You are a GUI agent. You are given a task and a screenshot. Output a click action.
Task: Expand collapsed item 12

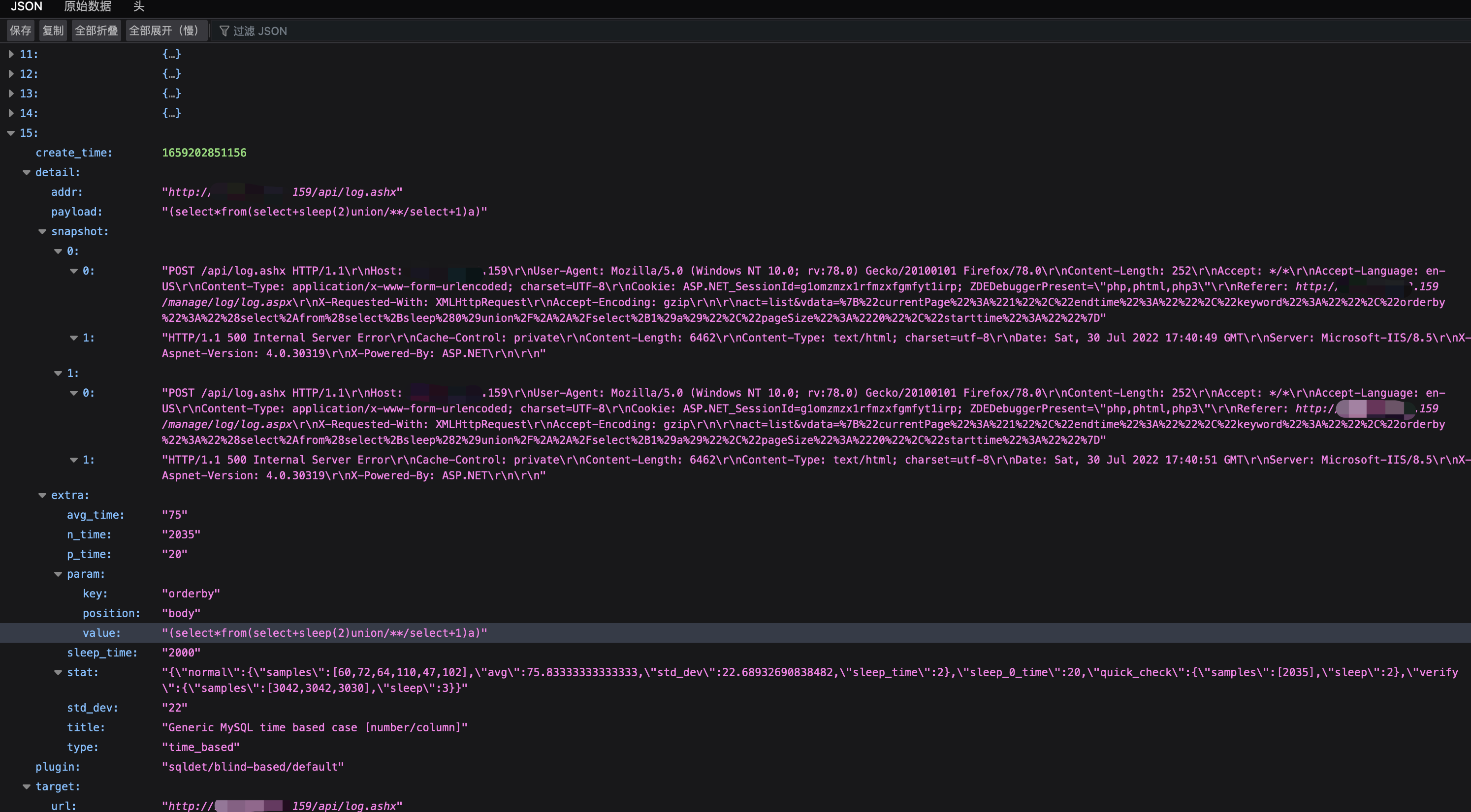click(11, 74)
